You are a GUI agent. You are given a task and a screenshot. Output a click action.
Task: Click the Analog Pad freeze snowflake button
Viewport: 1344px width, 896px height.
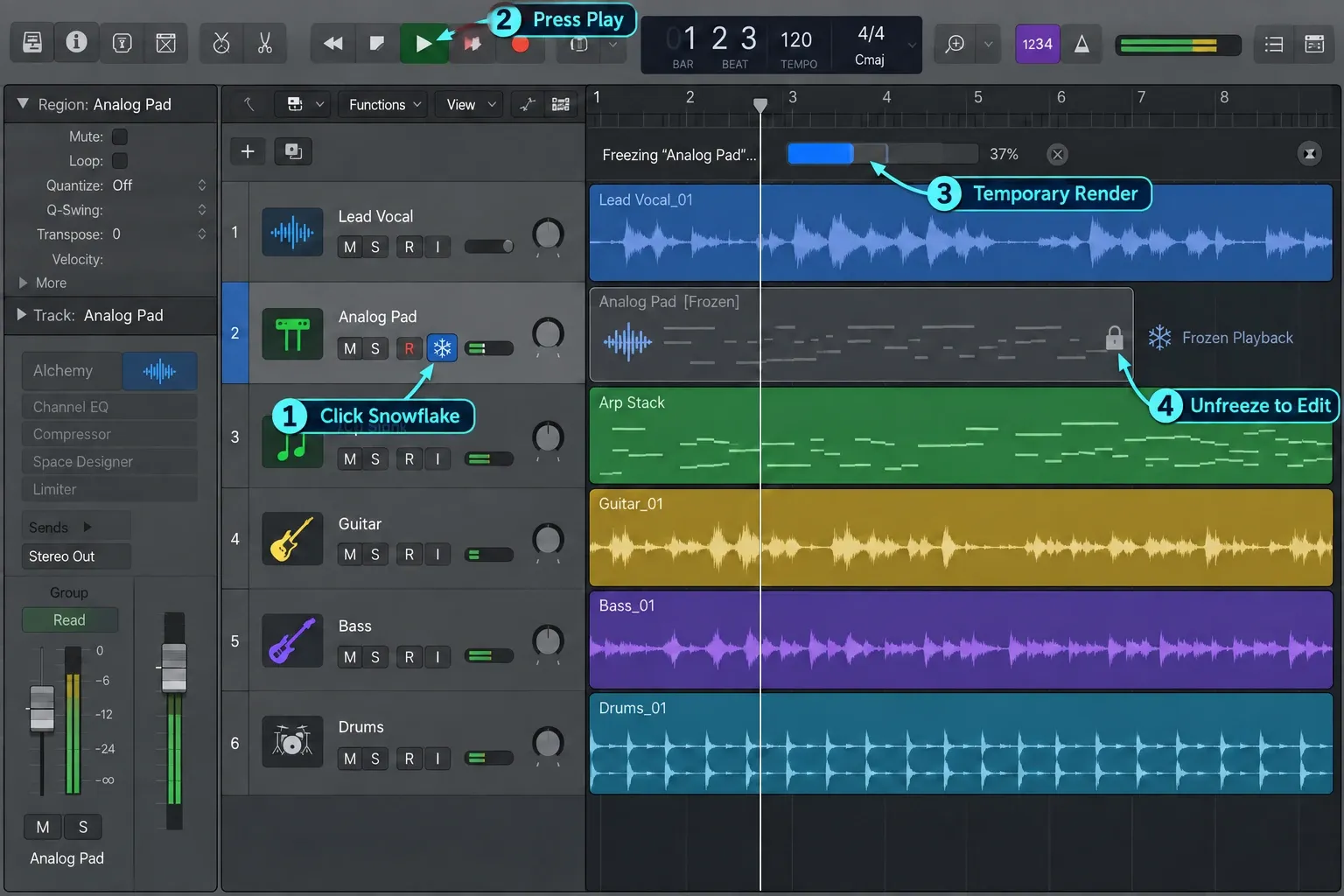click(442, 348)
